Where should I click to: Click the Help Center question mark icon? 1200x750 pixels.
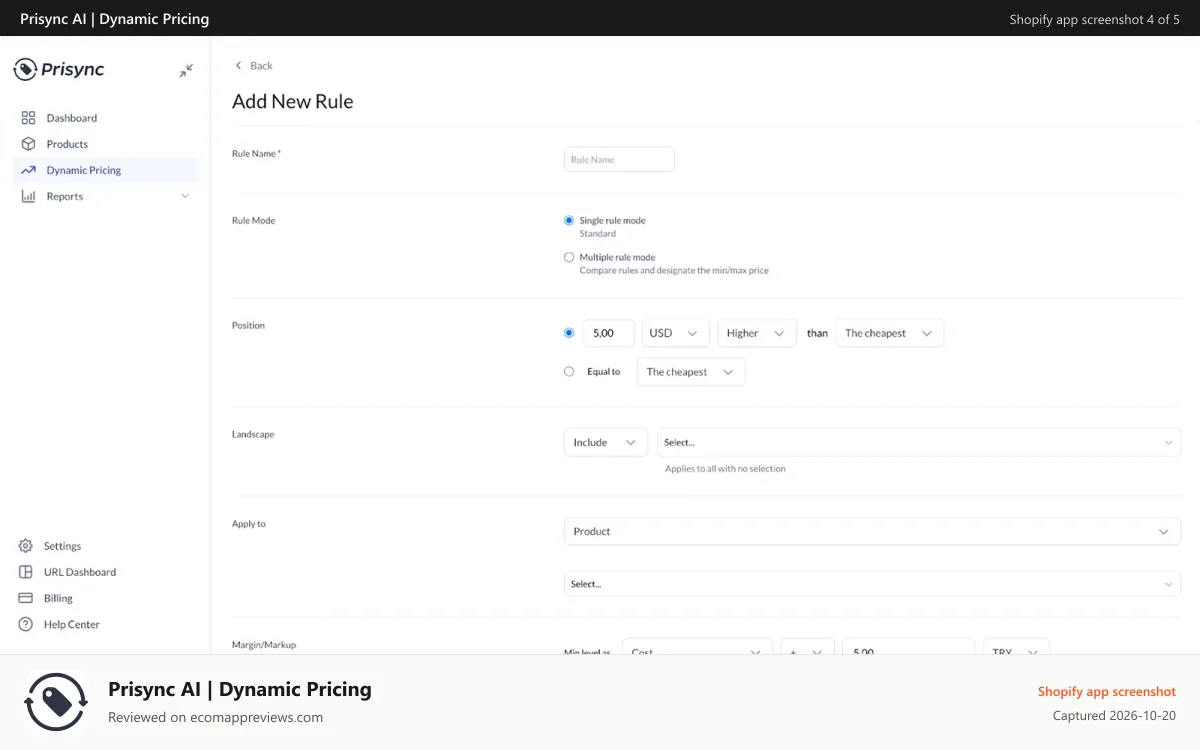[26, 624]
